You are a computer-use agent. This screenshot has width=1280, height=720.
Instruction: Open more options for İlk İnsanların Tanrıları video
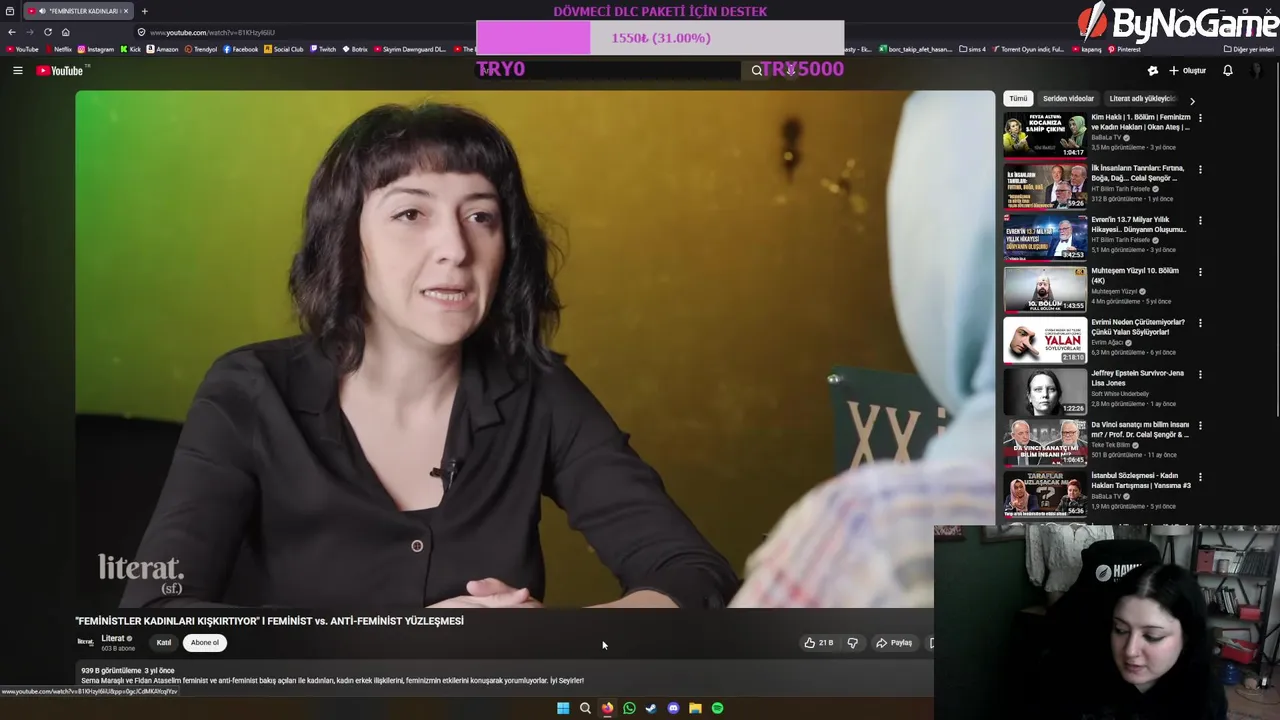[x=1200, y=169]
